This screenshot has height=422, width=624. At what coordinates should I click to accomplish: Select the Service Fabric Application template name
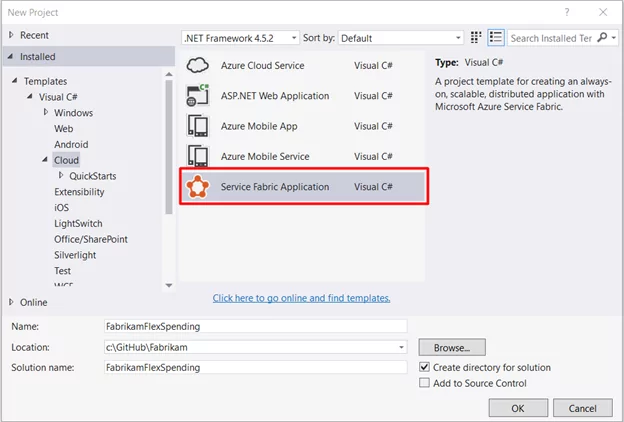[275, 187]
